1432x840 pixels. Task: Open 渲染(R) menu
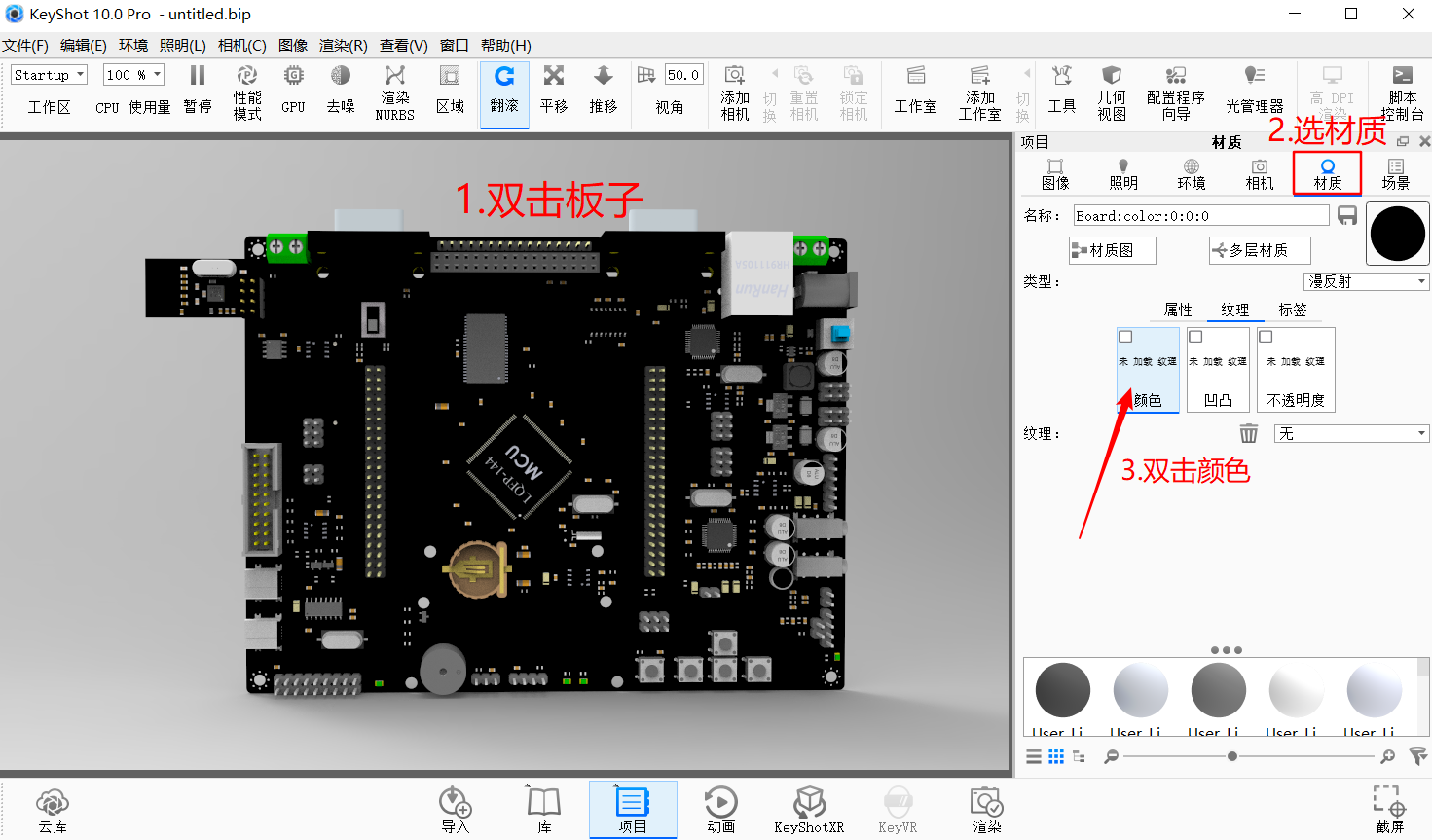pos(344,46)
